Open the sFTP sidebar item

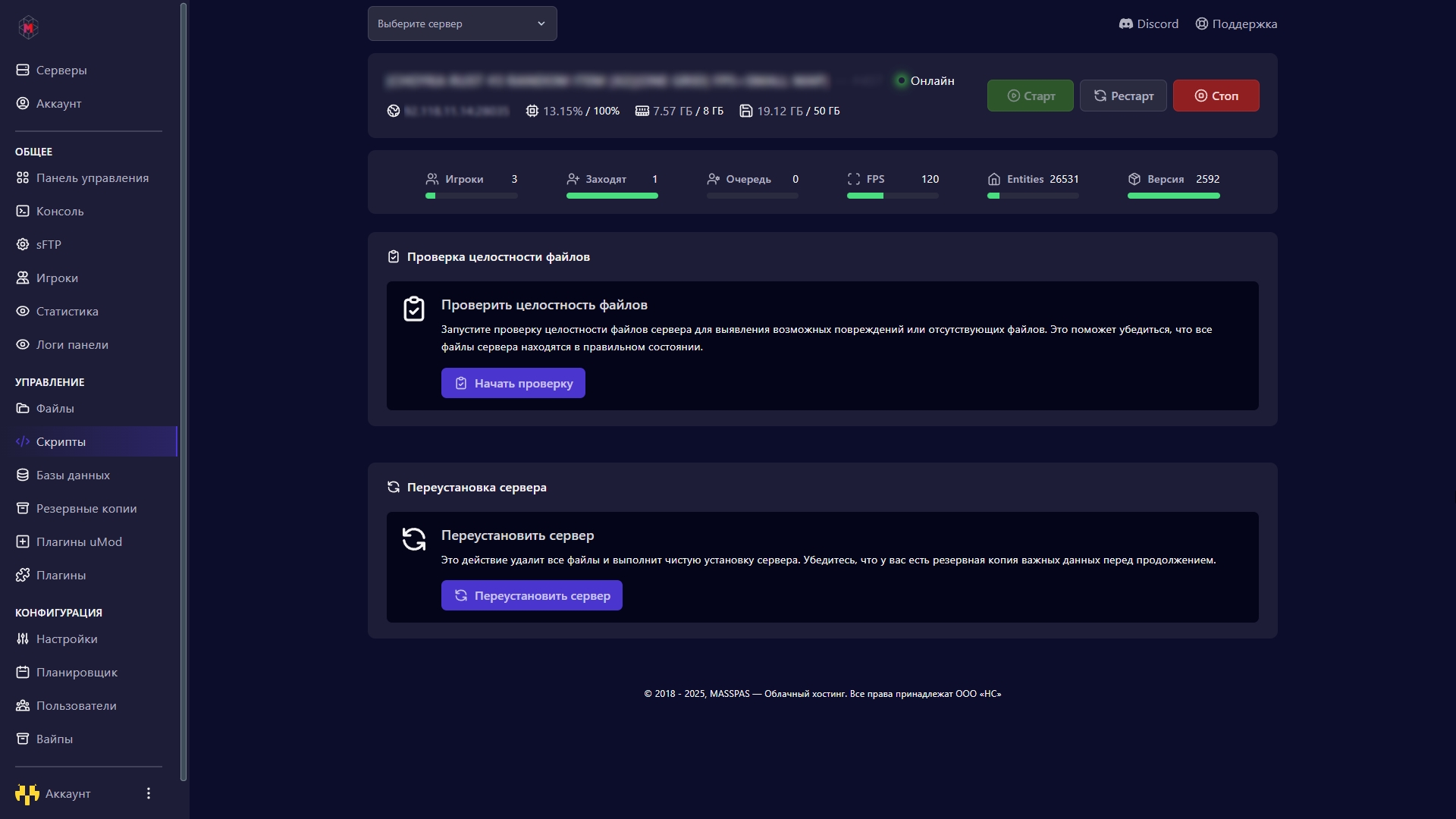tap(49, 244)
